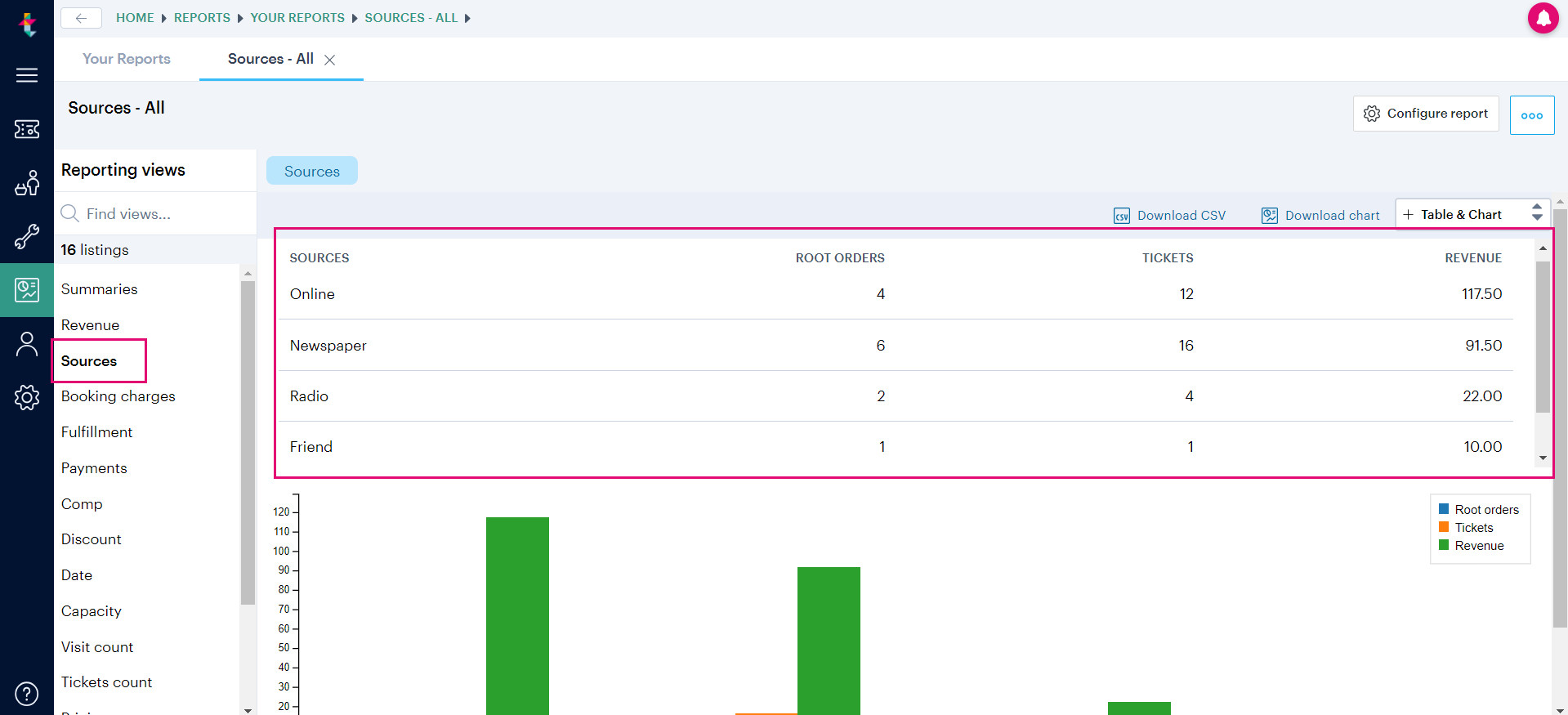Close the Sources - All tab
This screenshot has width=1568, height=715.
click(330, 60)
